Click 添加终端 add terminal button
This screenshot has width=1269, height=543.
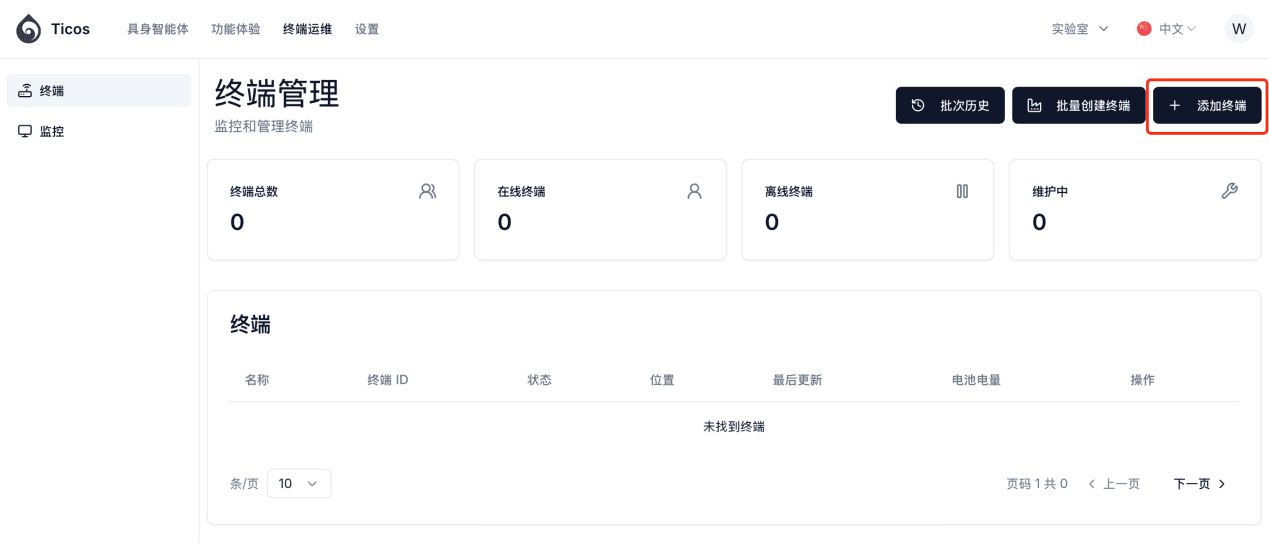[1207, 105]
